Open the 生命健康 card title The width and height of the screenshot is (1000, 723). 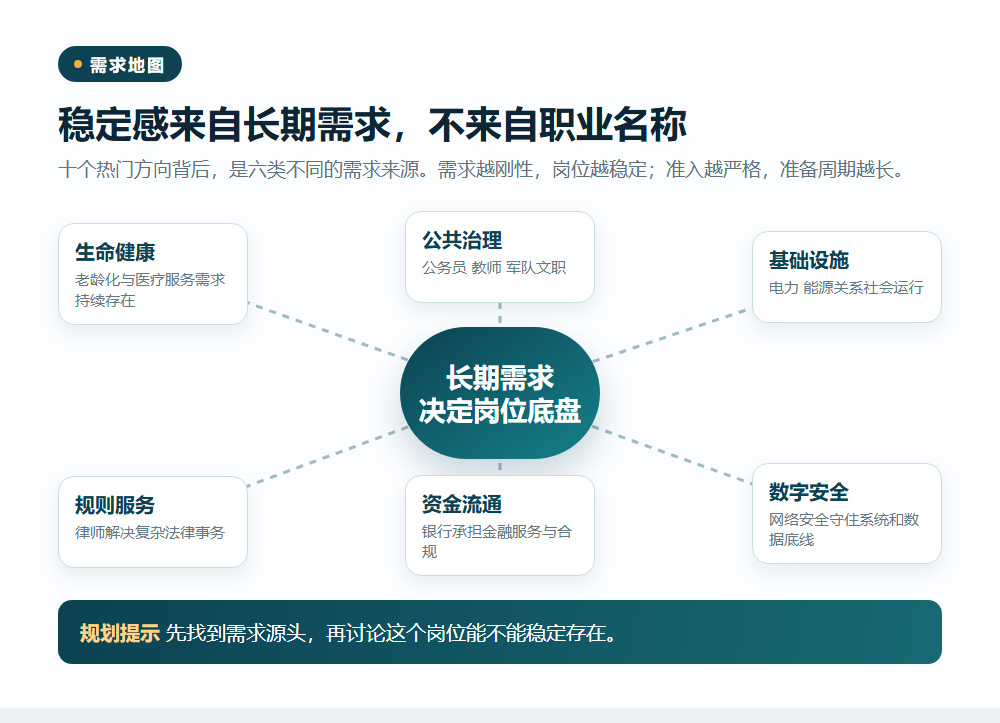pos(115,252)
